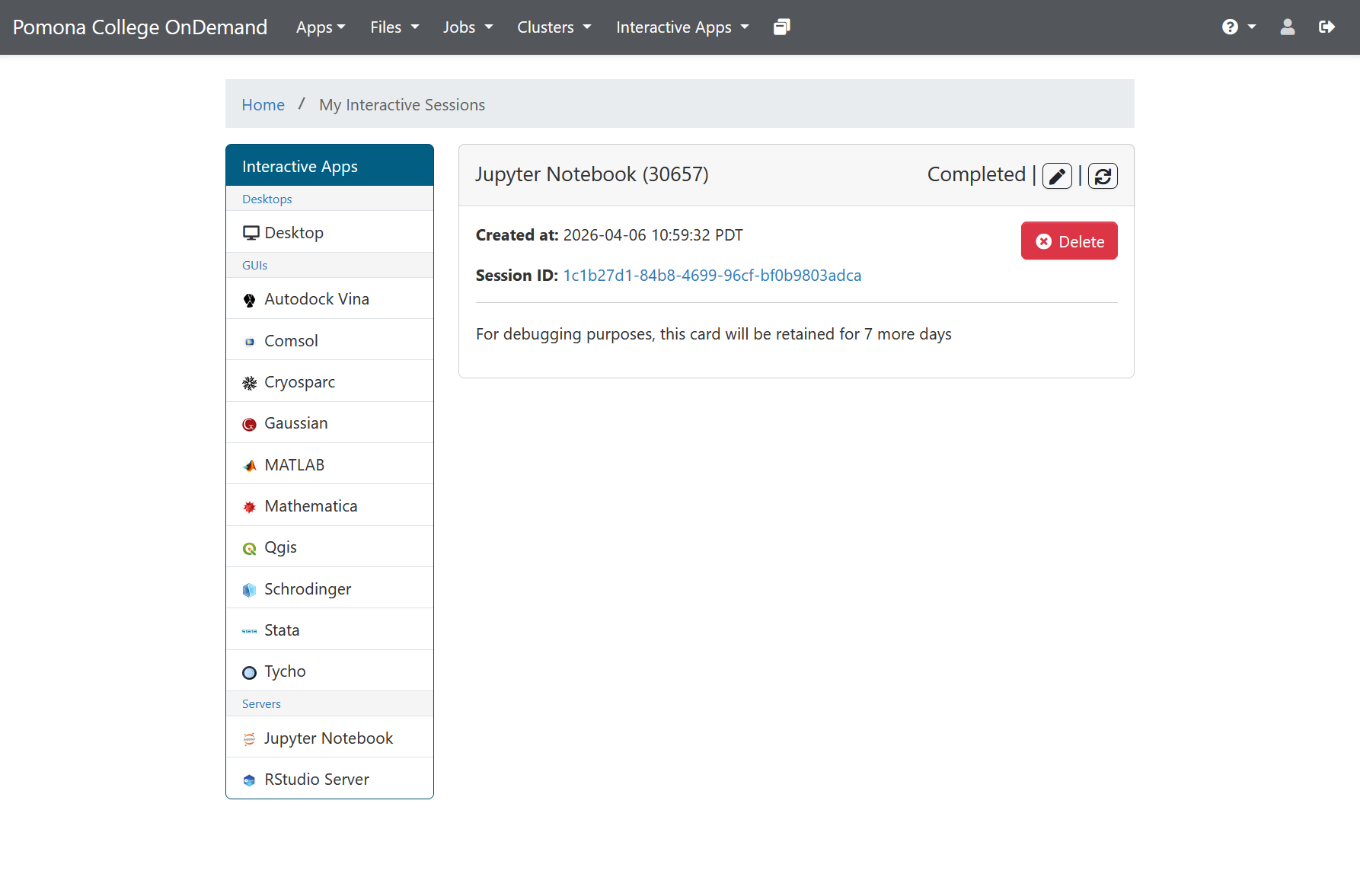Image resolution: width=1360 pixels, height=896 pixels.
Task: Select Jupyter Notebook under Servers
Action: point(330,738)
